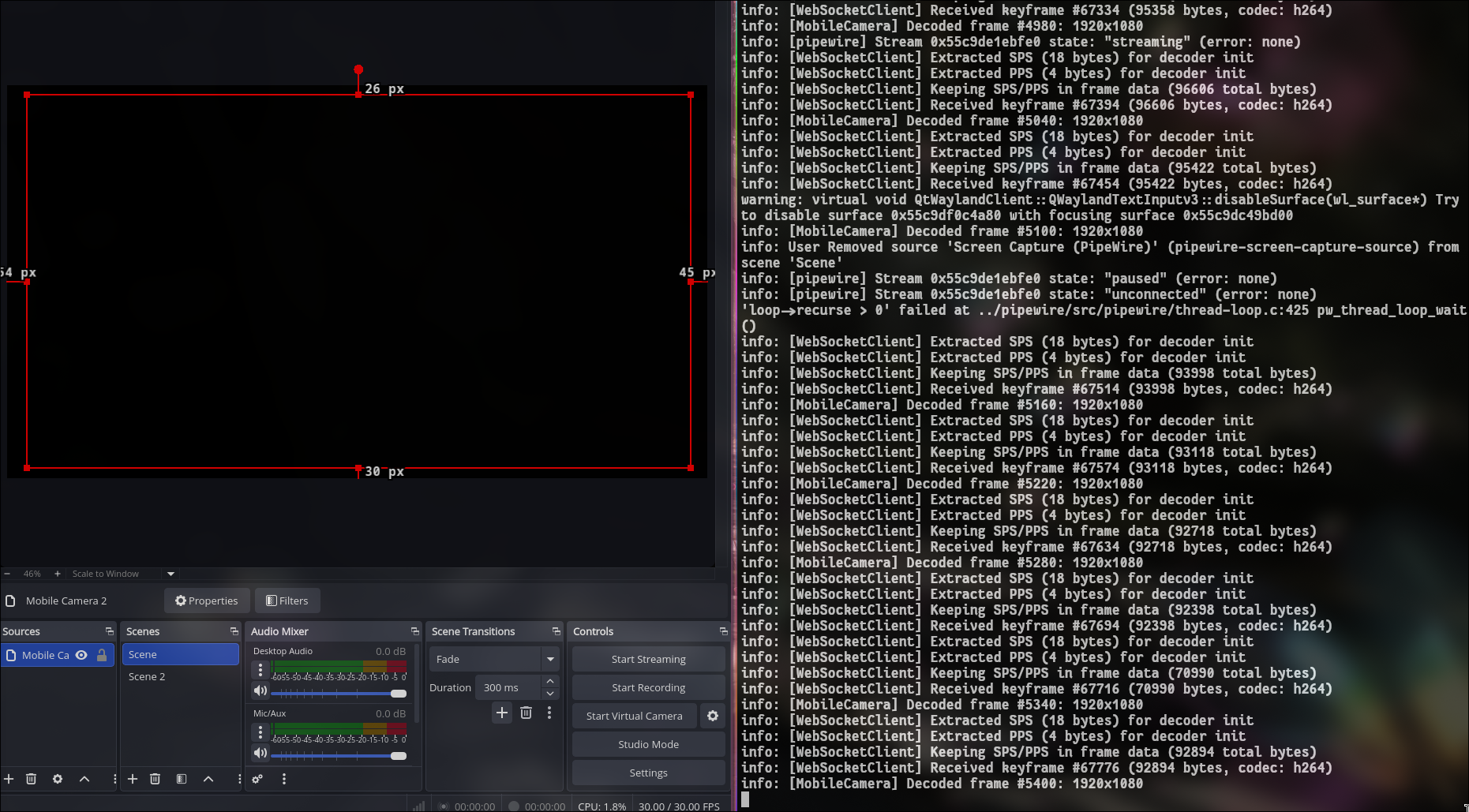Open the preview zoom dropdown
This screenshot has height=812, width=1469.
(x=171, y=574)
